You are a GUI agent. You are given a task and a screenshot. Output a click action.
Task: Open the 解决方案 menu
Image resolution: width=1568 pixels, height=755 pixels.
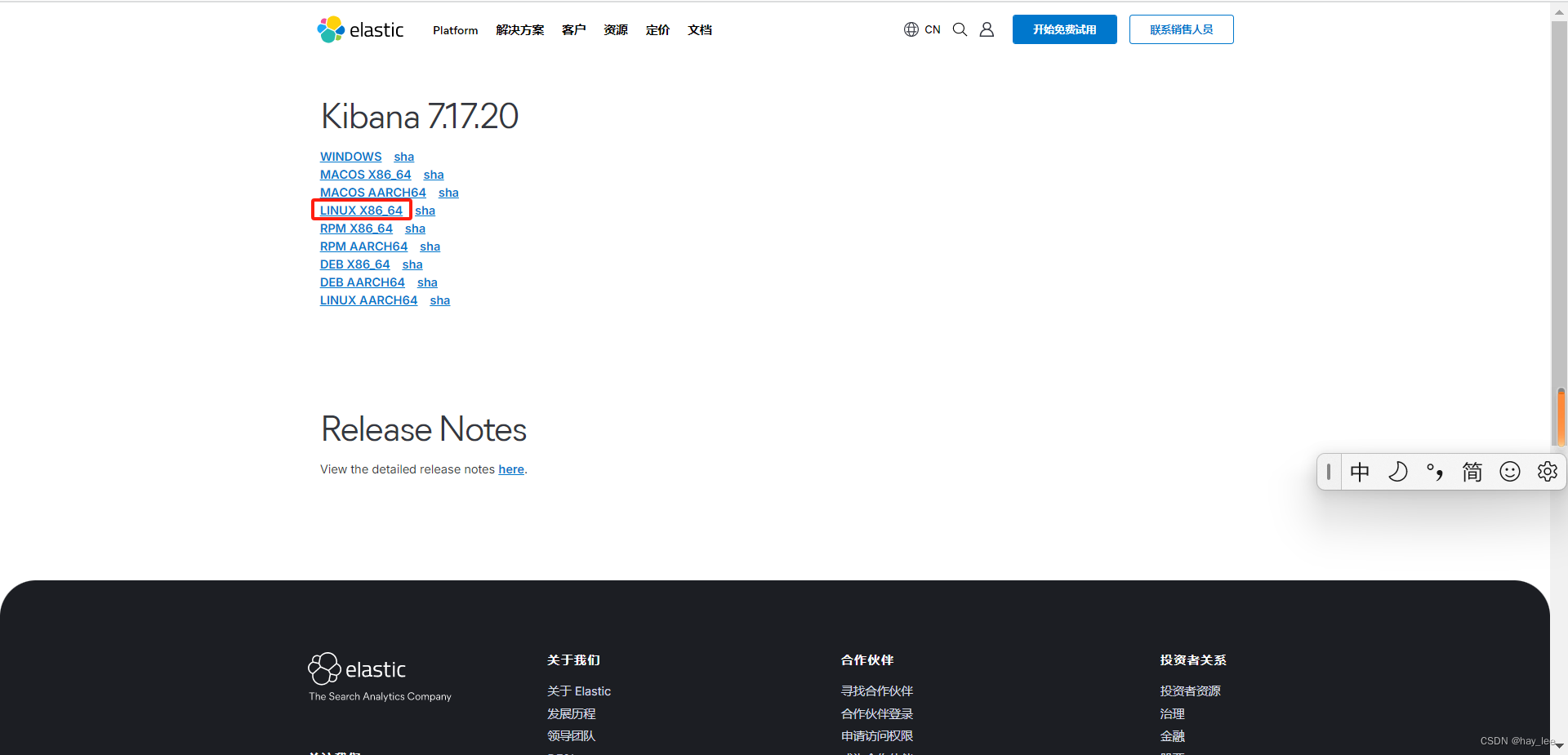tap(520, 30)
